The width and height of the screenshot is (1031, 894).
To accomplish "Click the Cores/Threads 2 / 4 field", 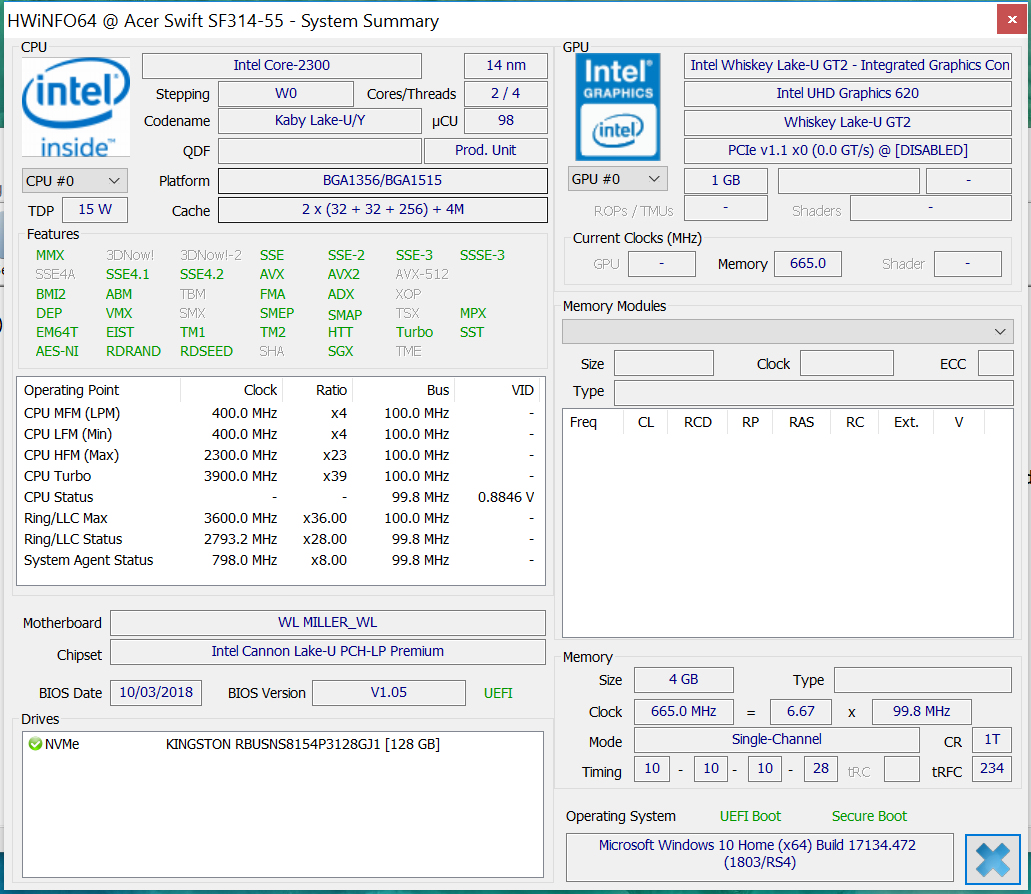I will (x=506, y=94).
